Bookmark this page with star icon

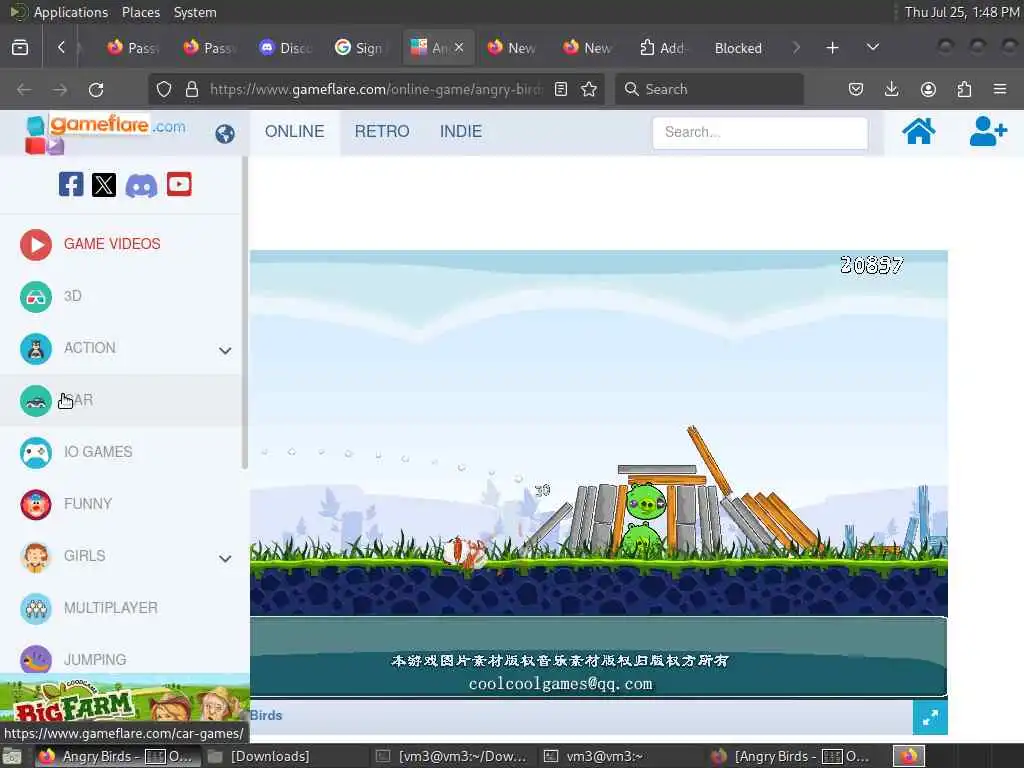tap(589, 89)
